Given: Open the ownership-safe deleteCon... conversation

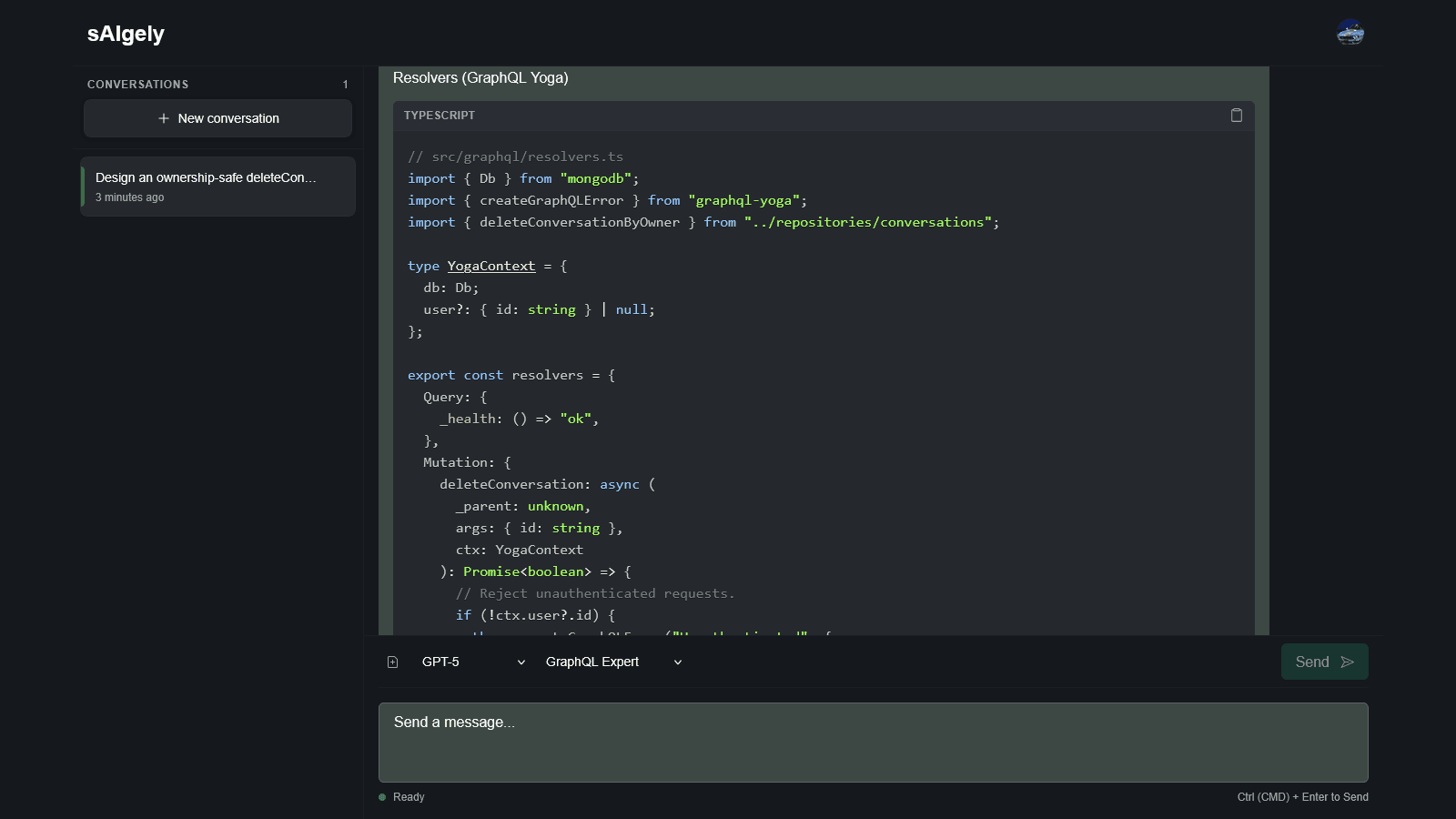Looking at the screenshot, I should click(218, 187).
